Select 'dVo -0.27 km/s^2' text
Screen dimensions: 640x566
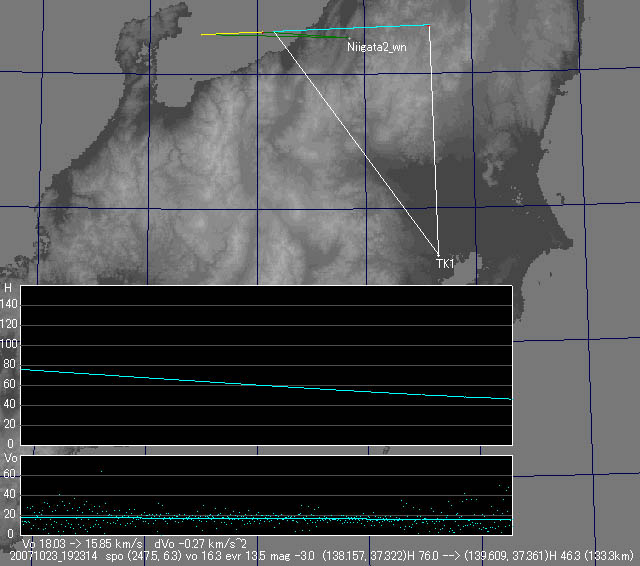point(200,544)
